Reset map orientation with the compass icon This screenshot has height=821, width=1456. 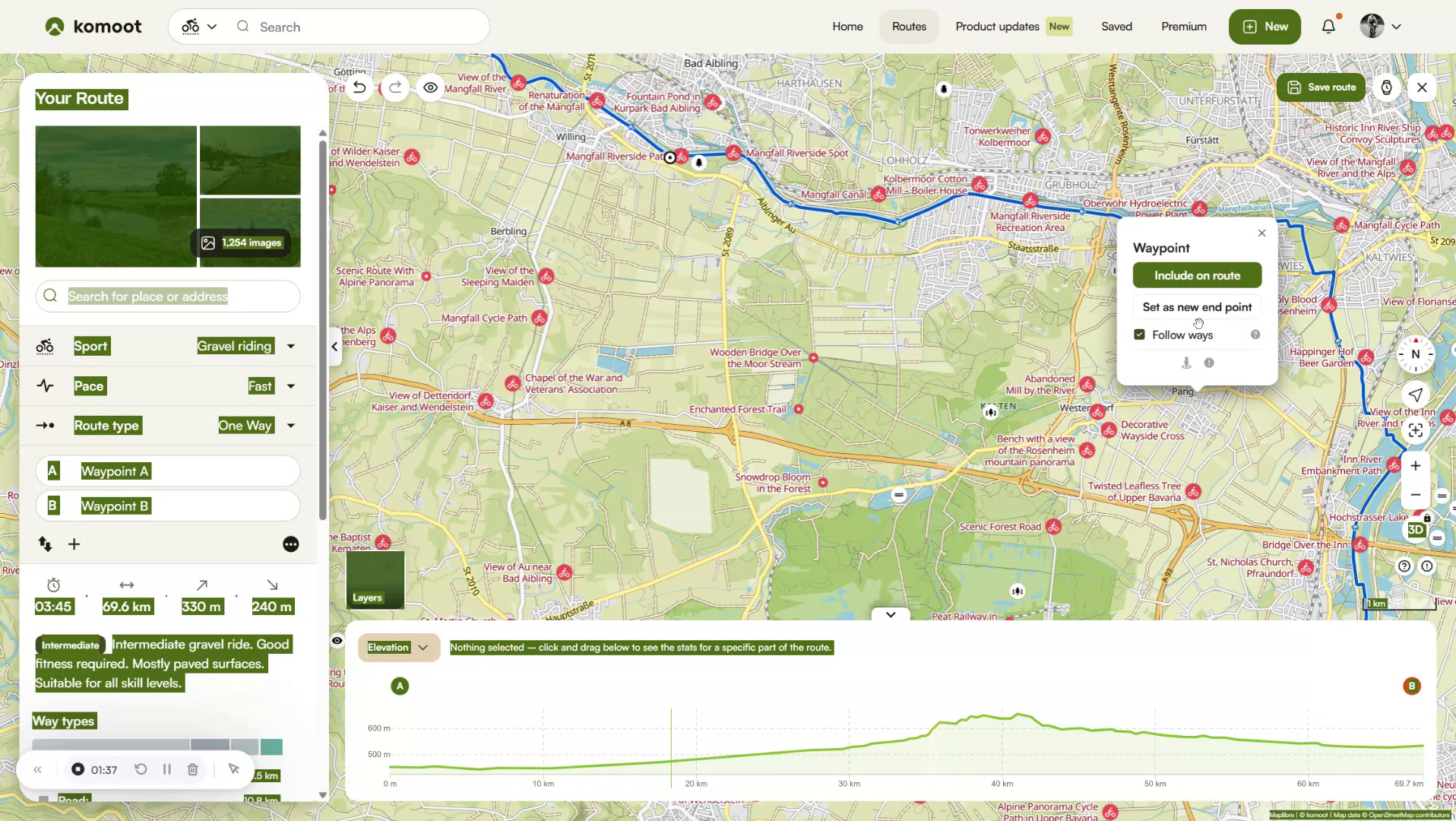pyautogui.click(x=1414, y=353)
